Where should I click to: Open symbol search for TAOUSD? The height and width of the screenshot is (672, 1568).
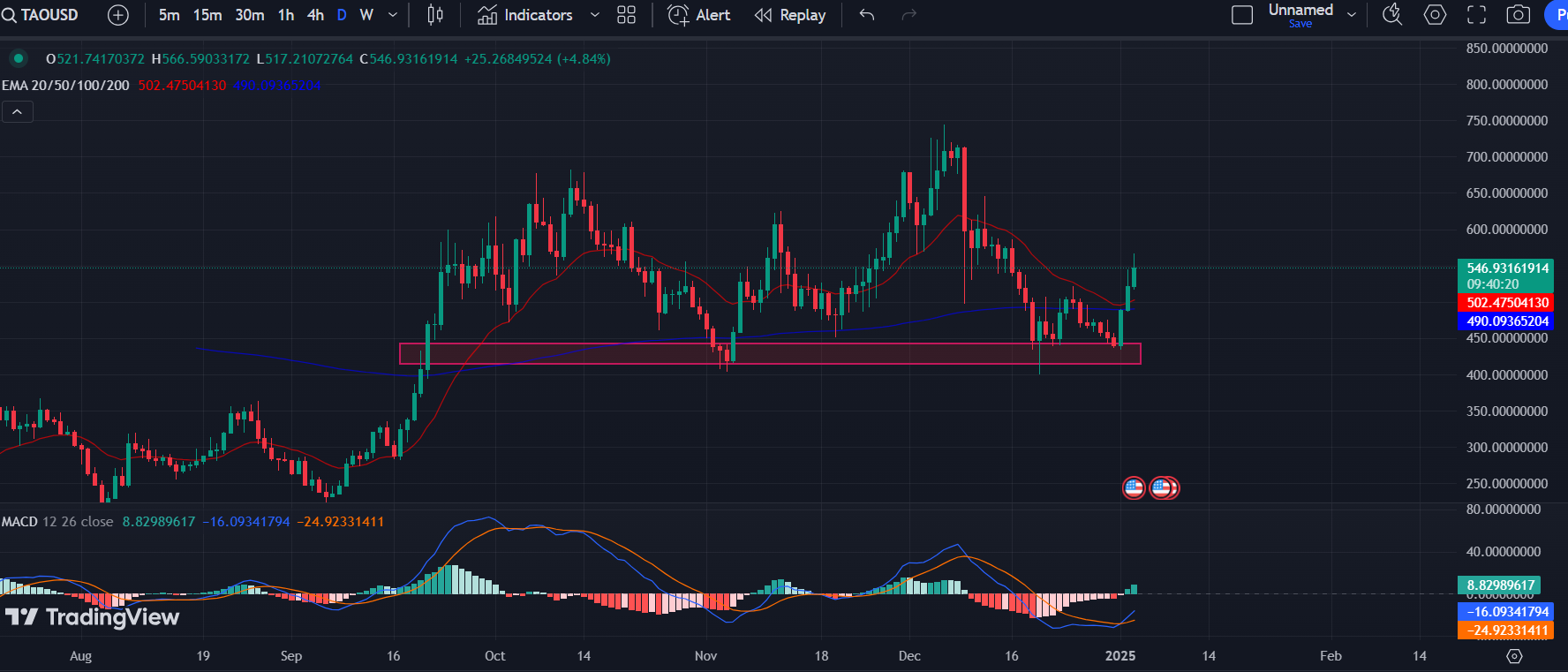[41, 15]
